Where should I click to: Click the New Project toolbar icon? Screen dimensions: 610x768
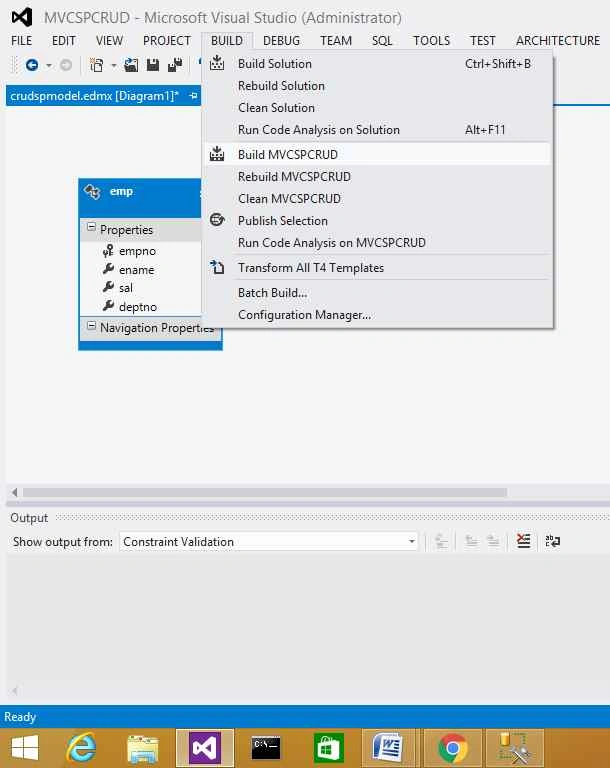pos(97,65)
